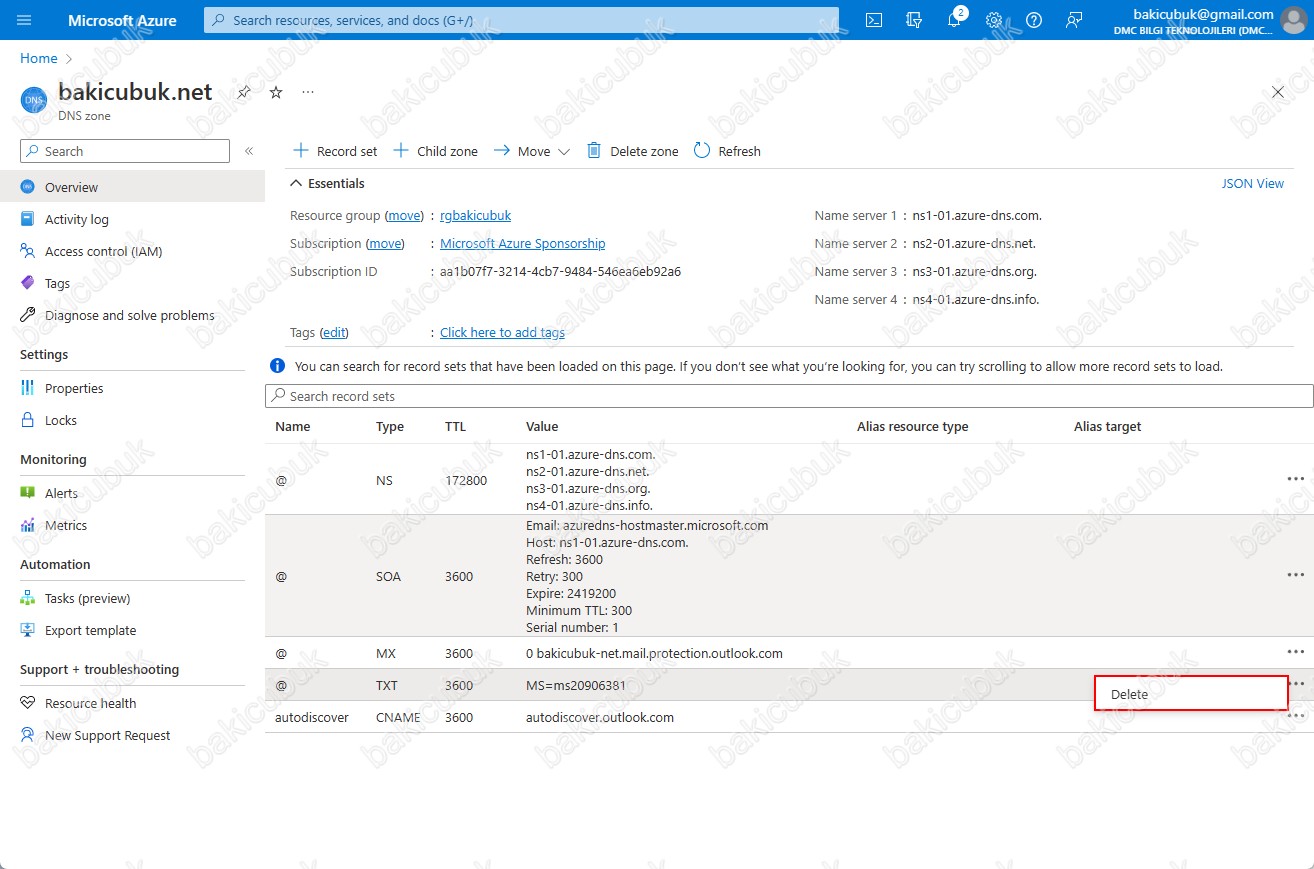Open the Azure portal hamburger menu
Viewport: 1314px width, 869px height.
click(25, 20)
